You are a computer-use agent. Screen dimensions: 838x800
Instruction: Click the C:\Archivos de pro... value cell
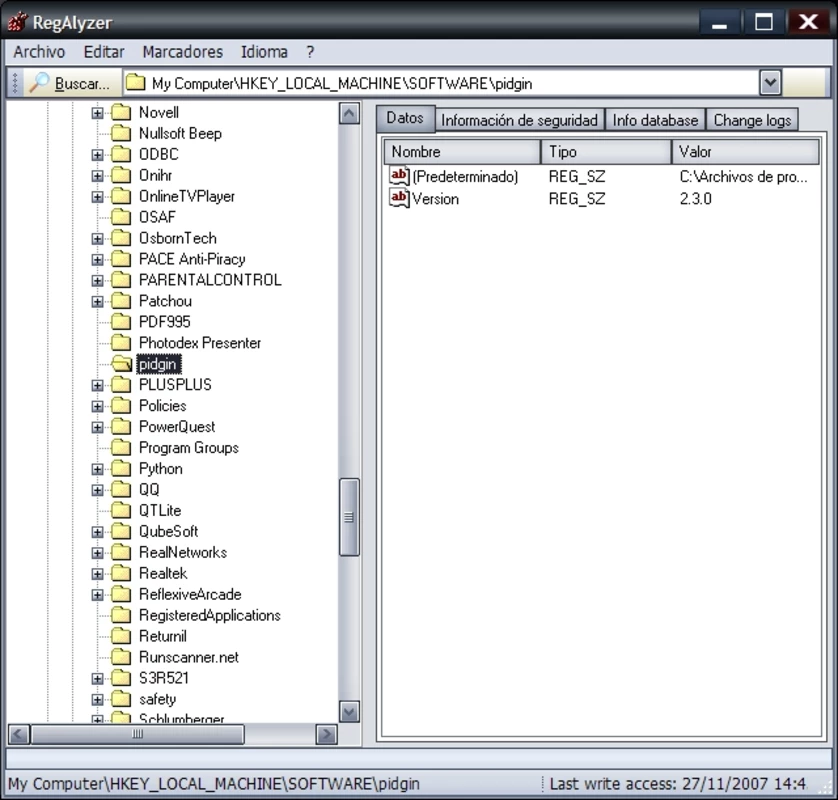point(743,176)
